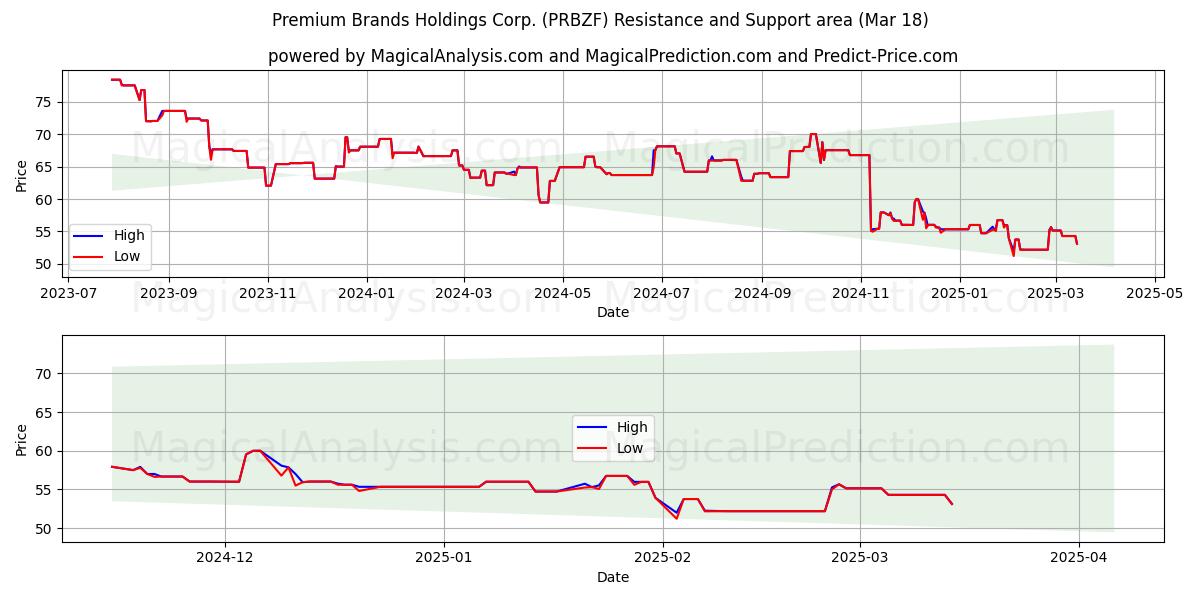
Task: Click the 2023-11 tick label
Action: coord(267,293)
